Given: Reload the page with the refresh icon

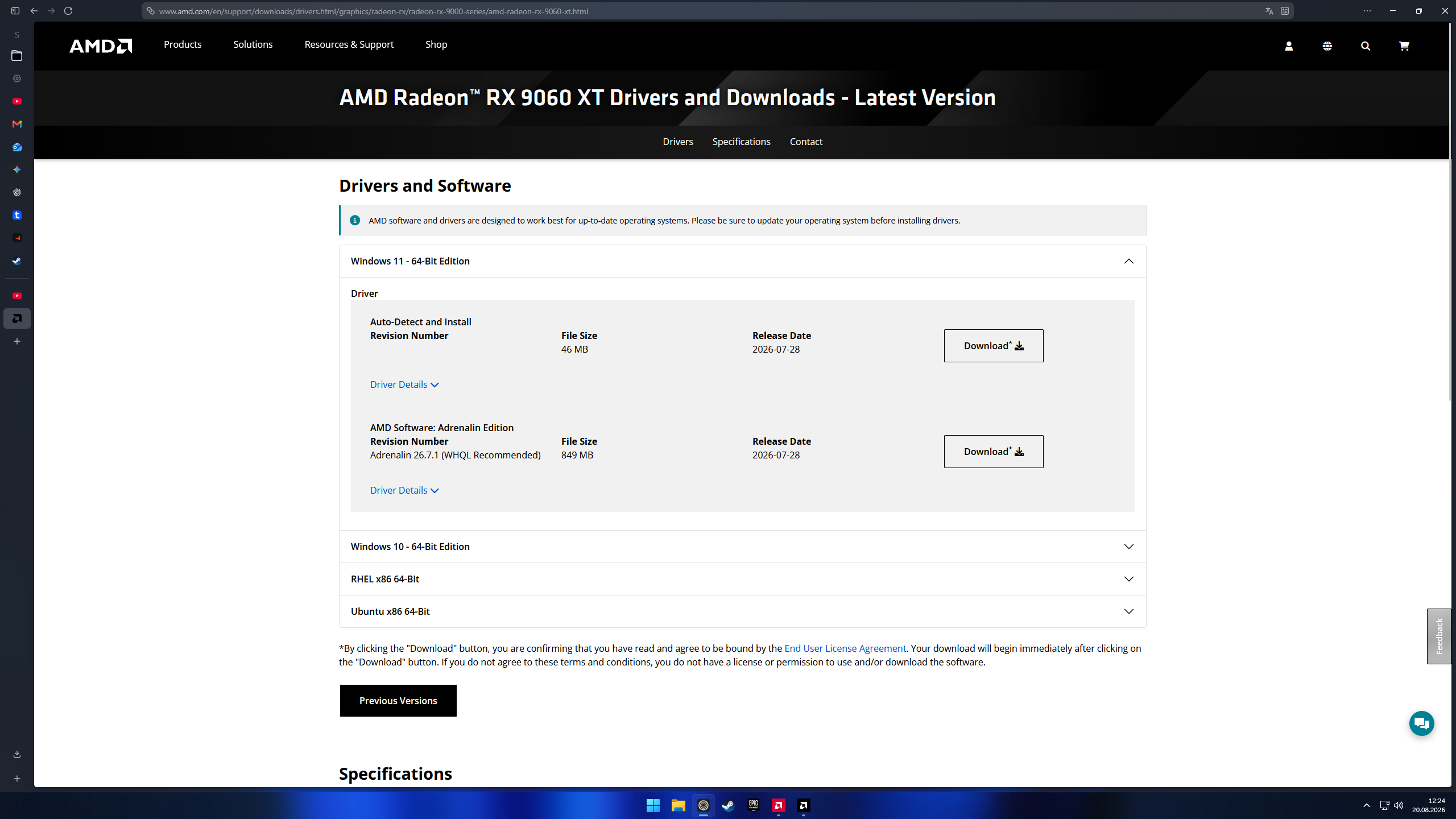Looking at the screenshot, I should [68, 11].
